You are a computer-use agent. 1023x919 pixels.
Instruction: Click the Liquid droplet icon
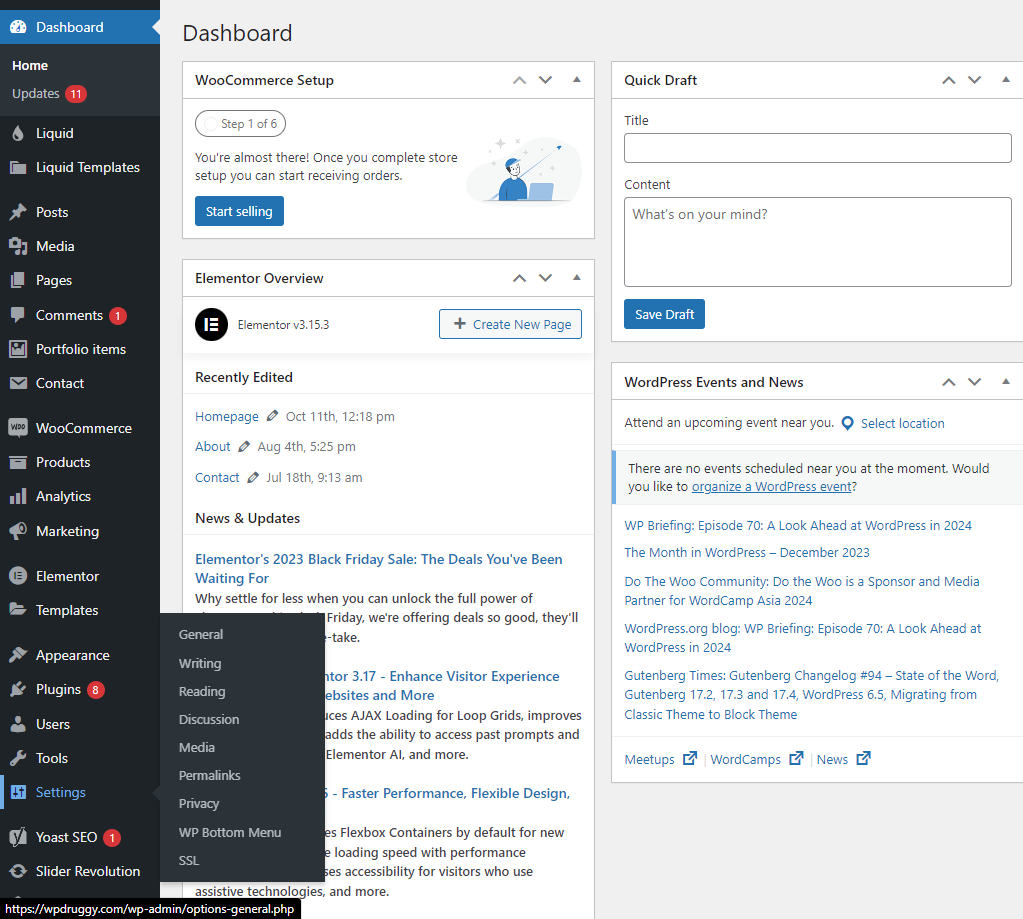pos(18,133)
